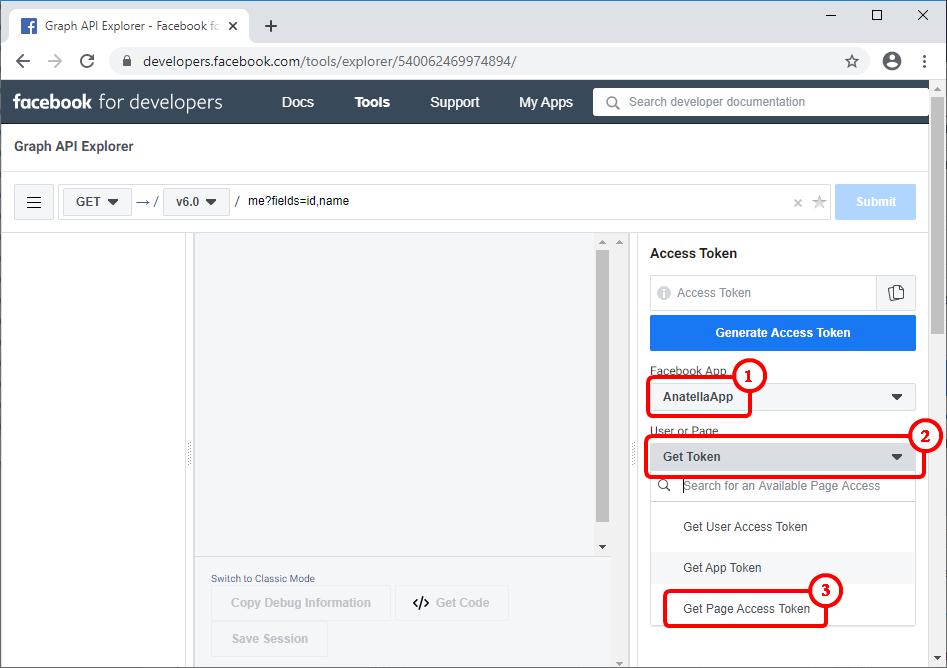Open My Apps menu

(x=546, y=102)
